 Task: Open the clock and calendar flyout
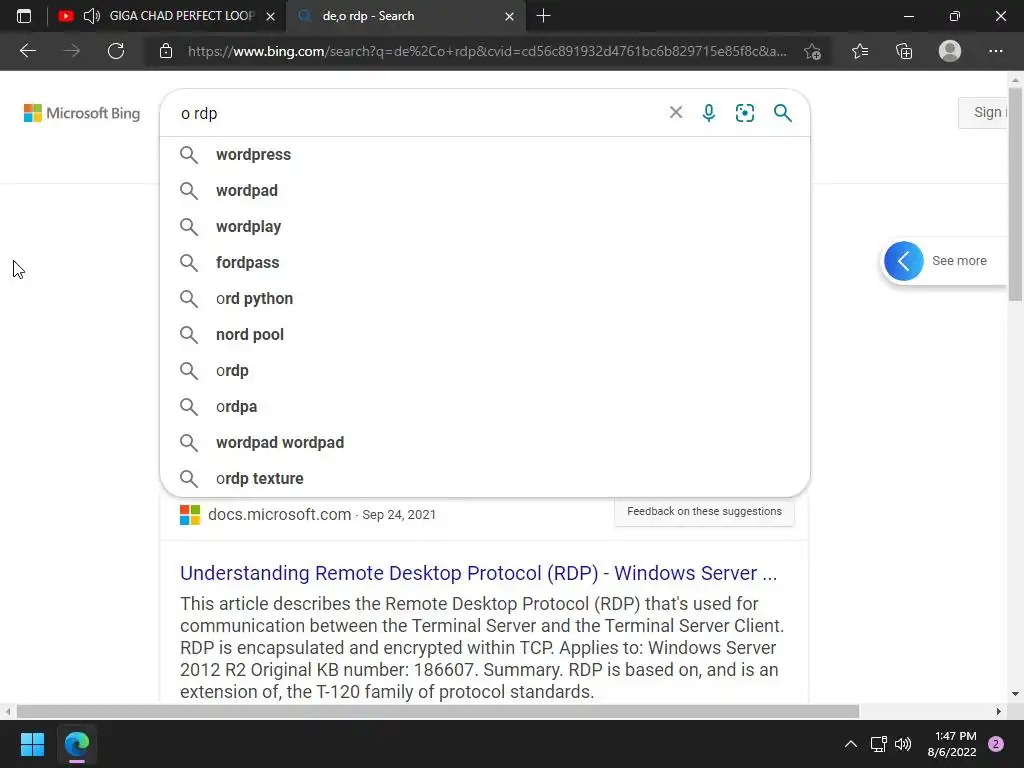click(952, 744)
